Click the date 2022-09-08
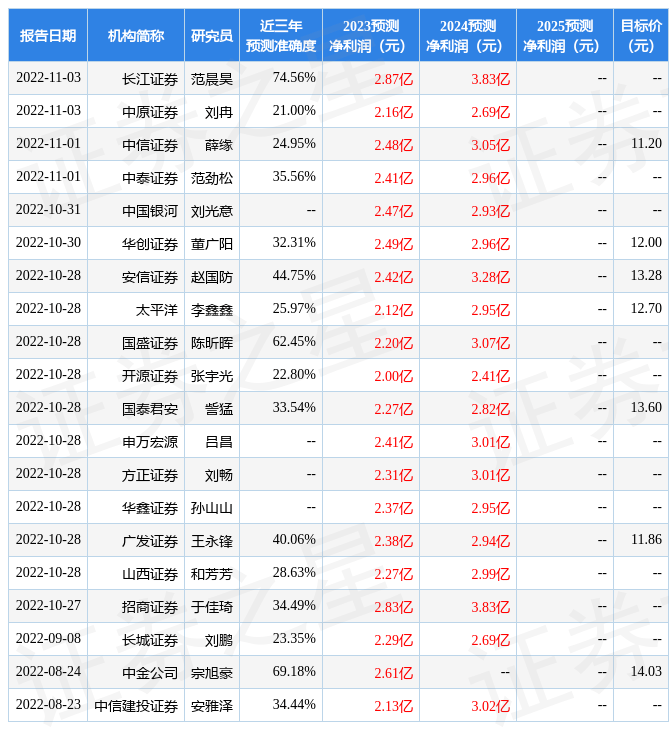 coord(48,638)
